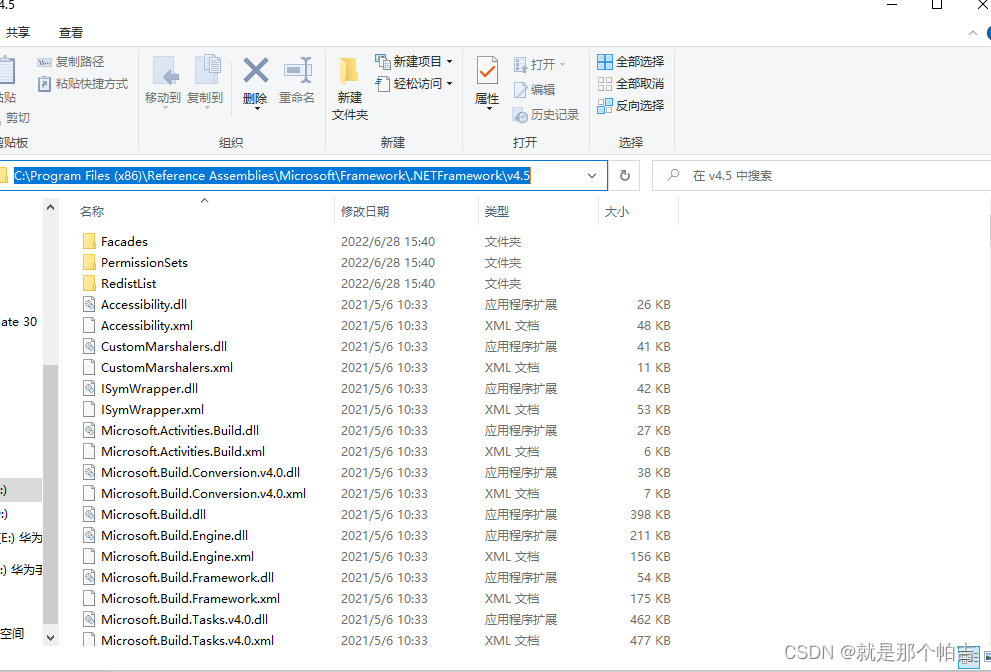The height and width of the screenshot is (672, 991).
Task: Click the 复制到 (Copy to) icon
Action: (x=205, y=80)
